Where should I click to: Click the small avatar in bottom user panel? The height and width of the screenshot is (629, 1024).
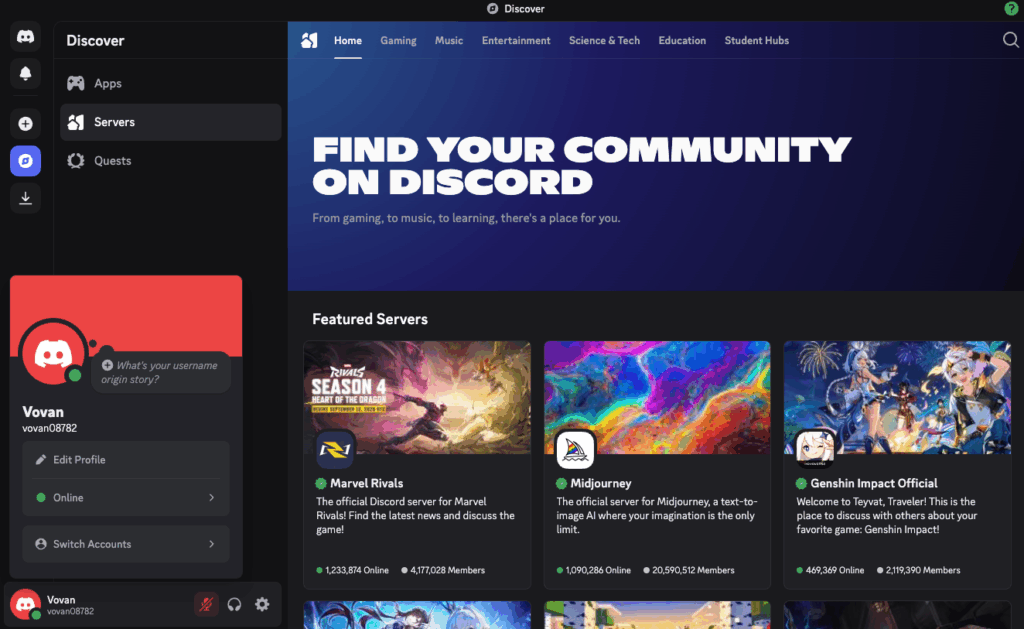25,604
